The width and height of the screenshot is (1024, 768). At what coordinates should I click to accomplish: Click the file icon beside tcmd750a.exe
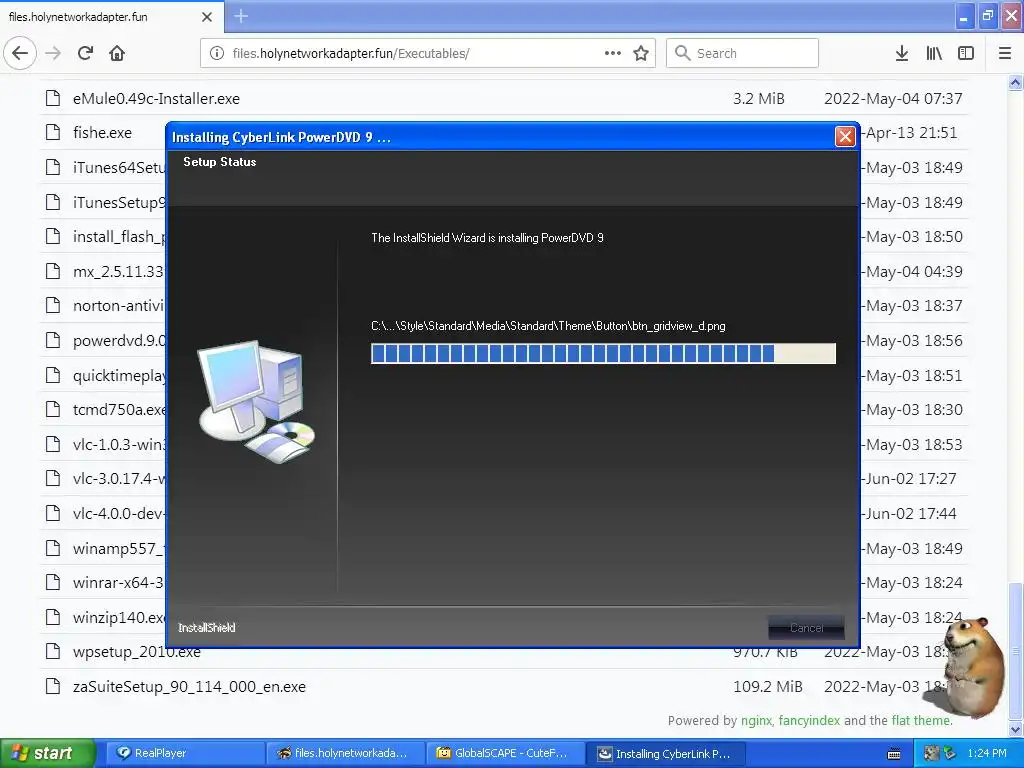point(53,409)
